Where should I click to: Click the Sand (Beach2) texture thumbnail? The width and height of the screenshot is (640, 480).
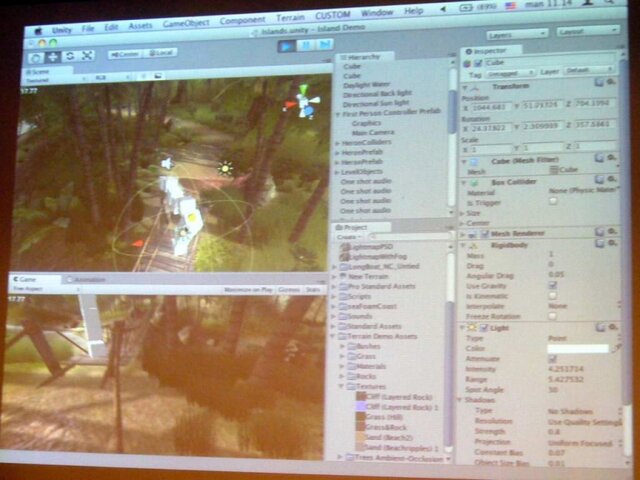pyautogui.click(x=360, y=437)
